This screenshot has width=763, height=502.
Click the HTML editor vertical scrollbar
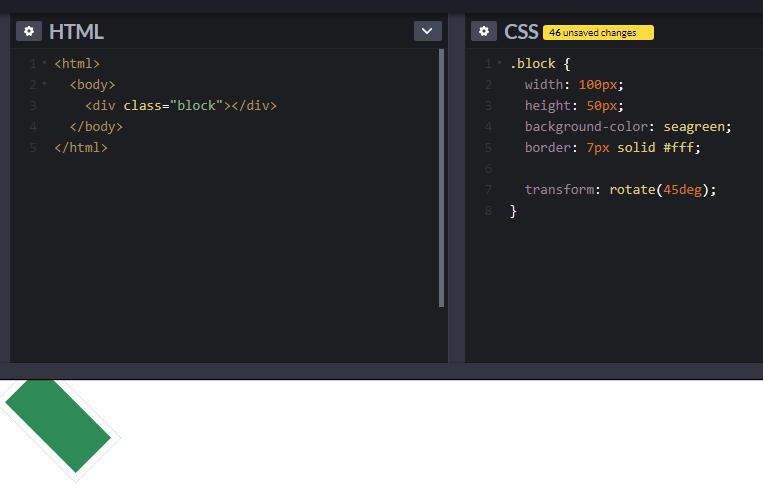[x=441, y=178]
